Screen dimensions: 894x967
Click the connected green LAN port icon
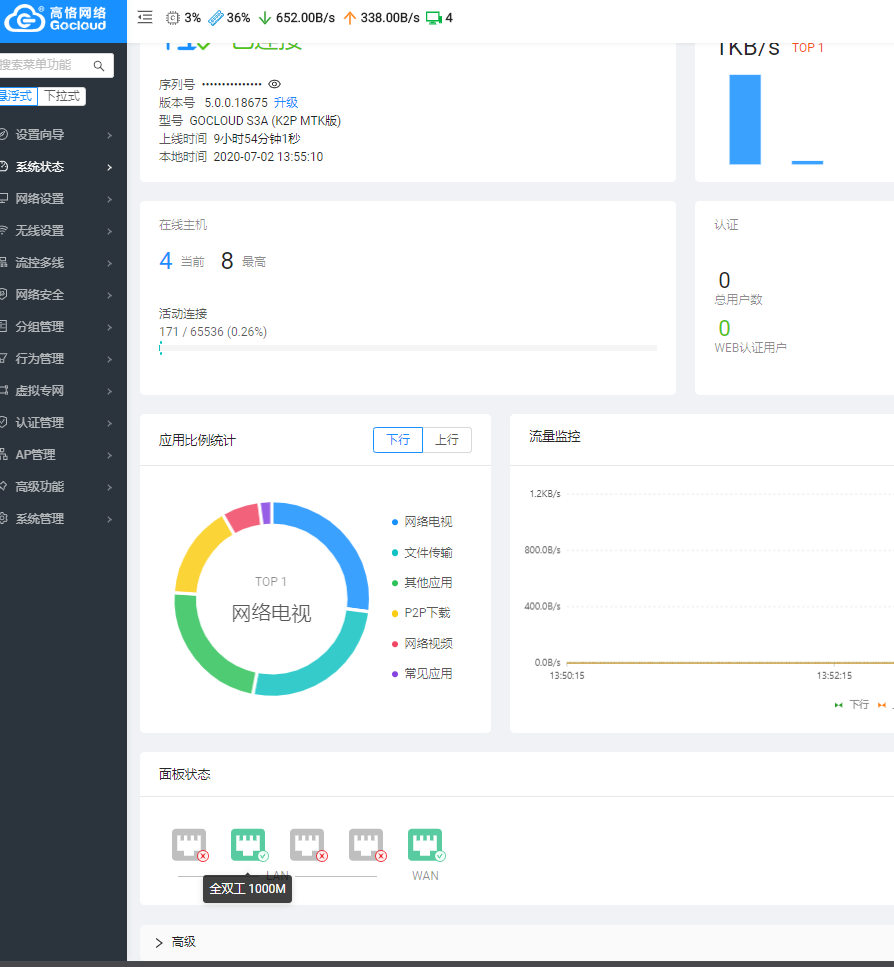(248, 845)
